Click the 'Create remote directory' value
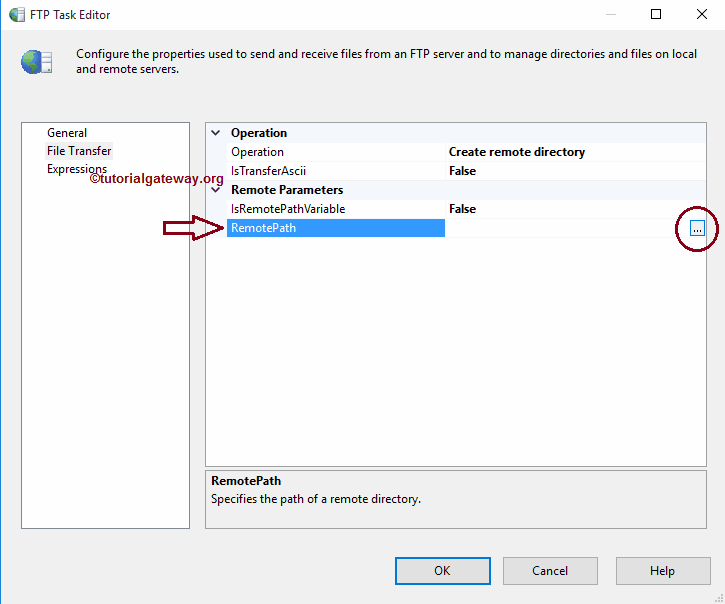Viewport: 725px width, 604px height. pos(517,152)
